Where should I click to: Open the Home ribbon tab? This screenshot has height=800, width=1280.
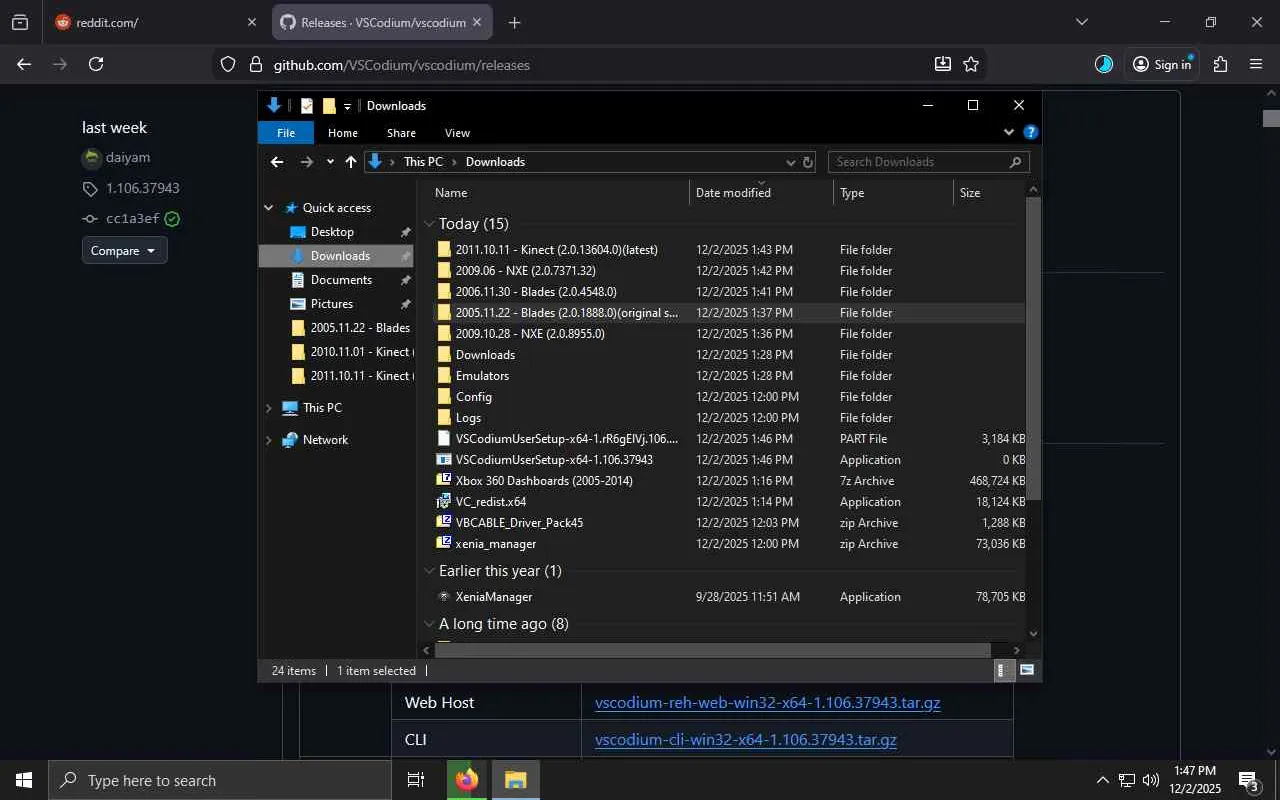pos(343,133)
